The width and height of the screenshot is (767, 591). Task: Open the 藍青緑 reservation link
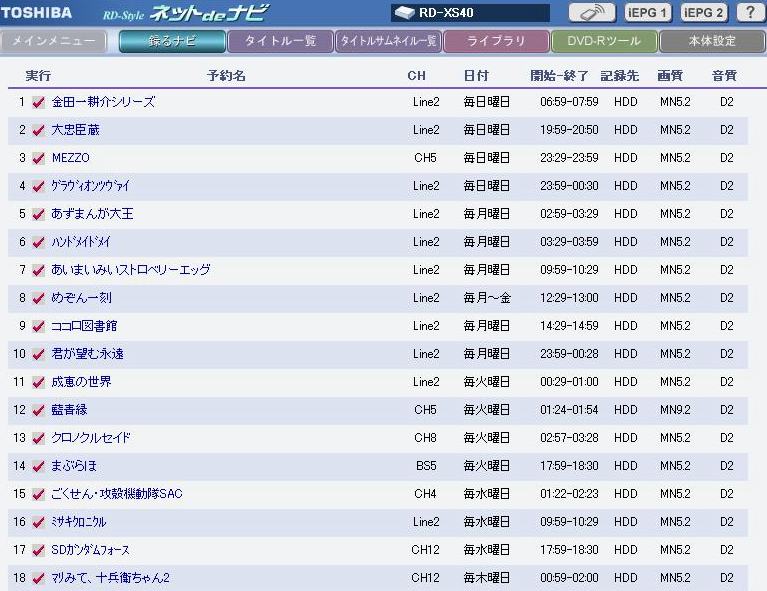coord(69,409)
